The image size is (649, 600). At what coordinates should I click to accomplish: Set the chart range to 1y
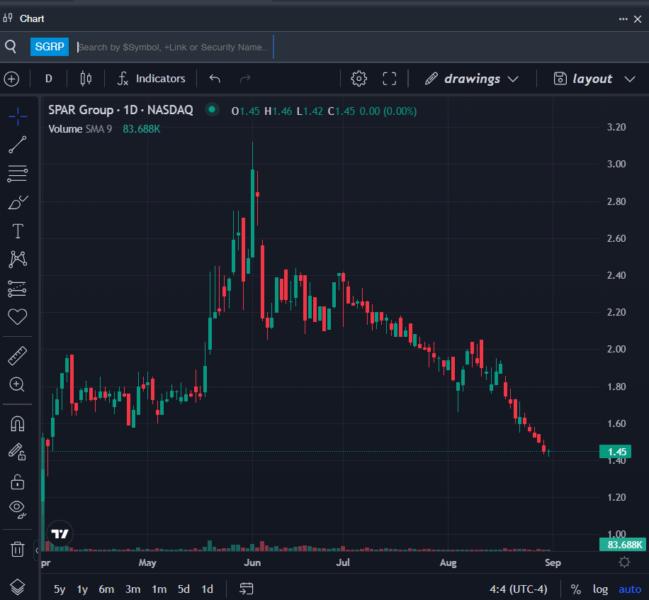coord(82,589)
